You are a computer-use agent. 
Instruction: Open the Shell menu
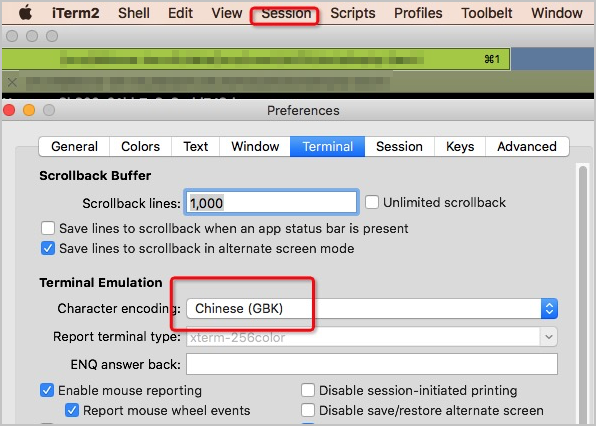tap(133, 13)
